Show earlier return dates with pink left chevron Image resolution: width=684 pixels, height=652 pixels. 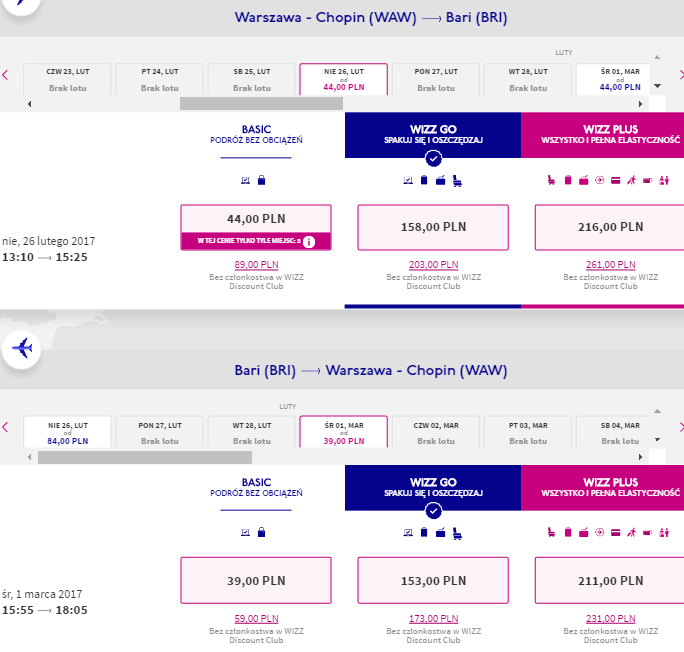pyautogui.click(x=5, y=427)
